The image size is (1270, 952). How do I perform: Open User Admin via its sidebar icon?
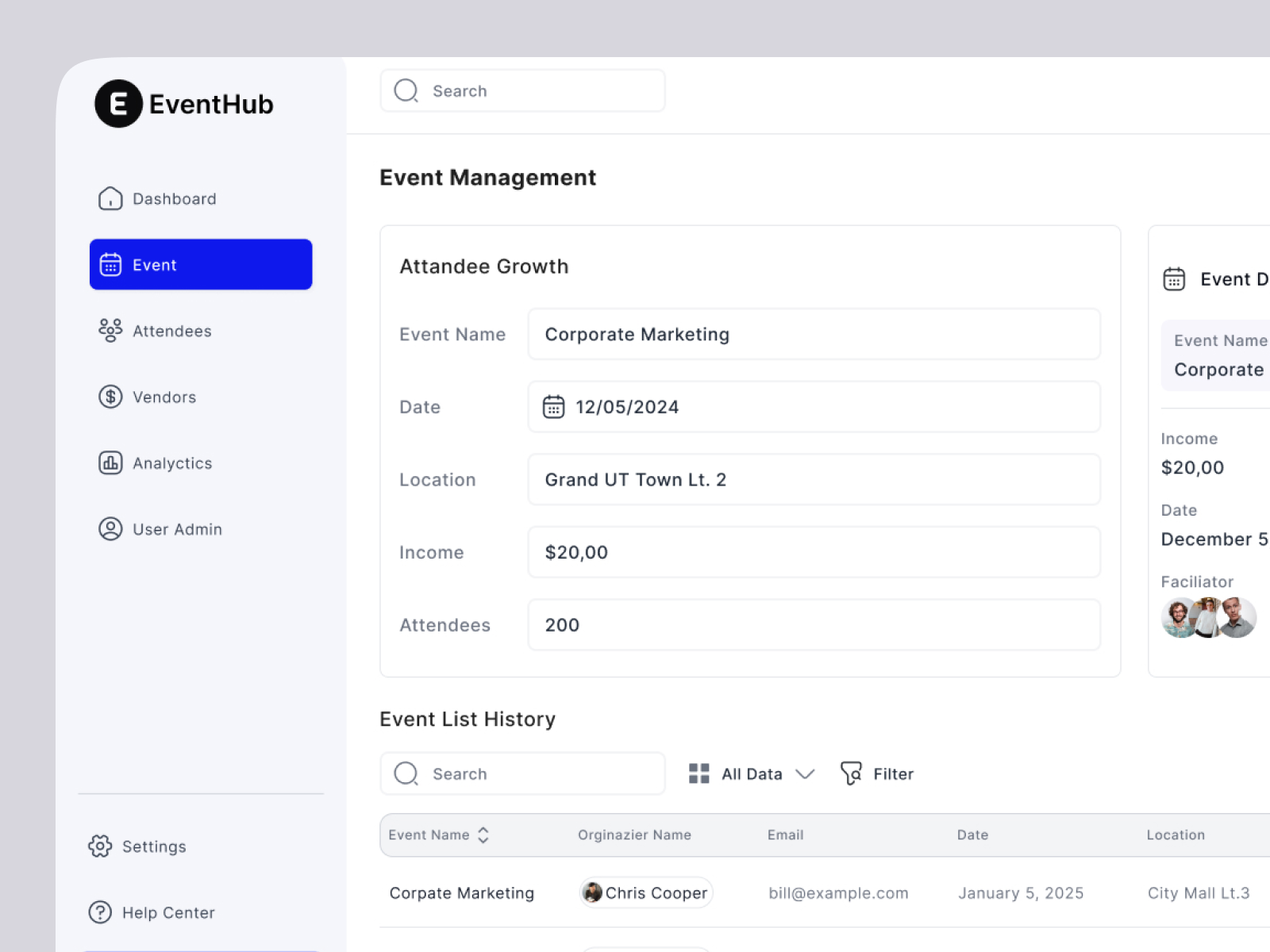(111, 529)
